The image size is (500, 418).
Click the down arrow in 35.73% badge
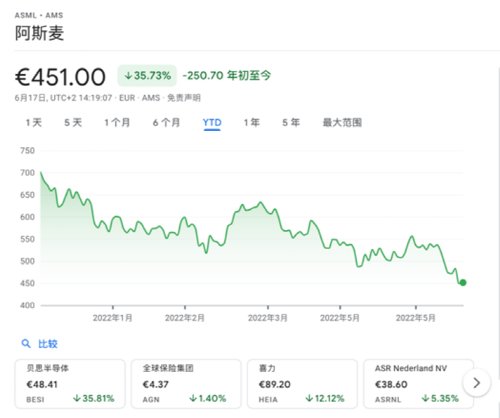128,76
